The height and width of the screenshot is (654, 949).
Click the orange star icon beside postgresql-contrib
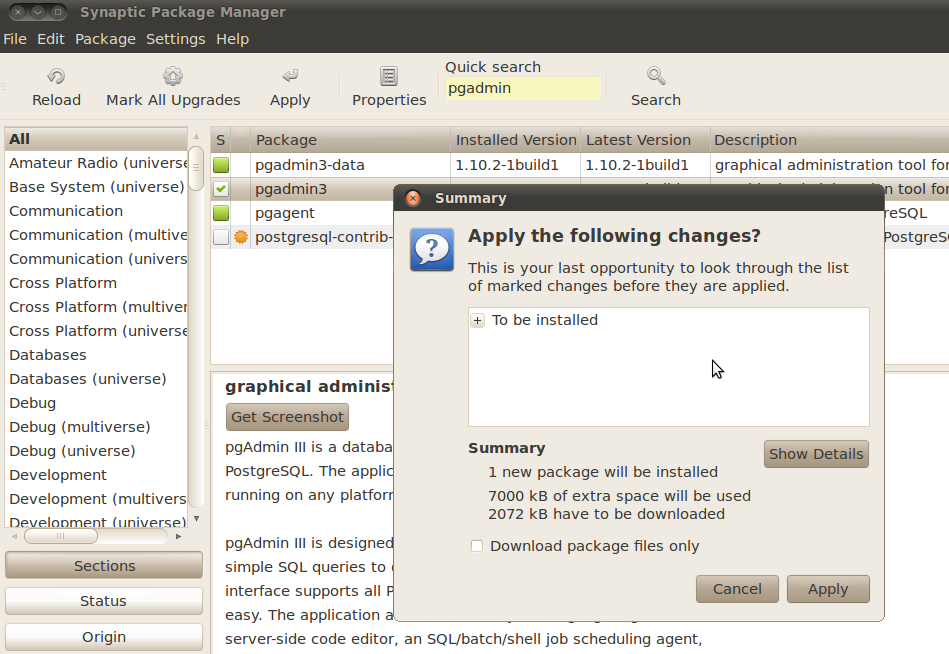(241, 237)
